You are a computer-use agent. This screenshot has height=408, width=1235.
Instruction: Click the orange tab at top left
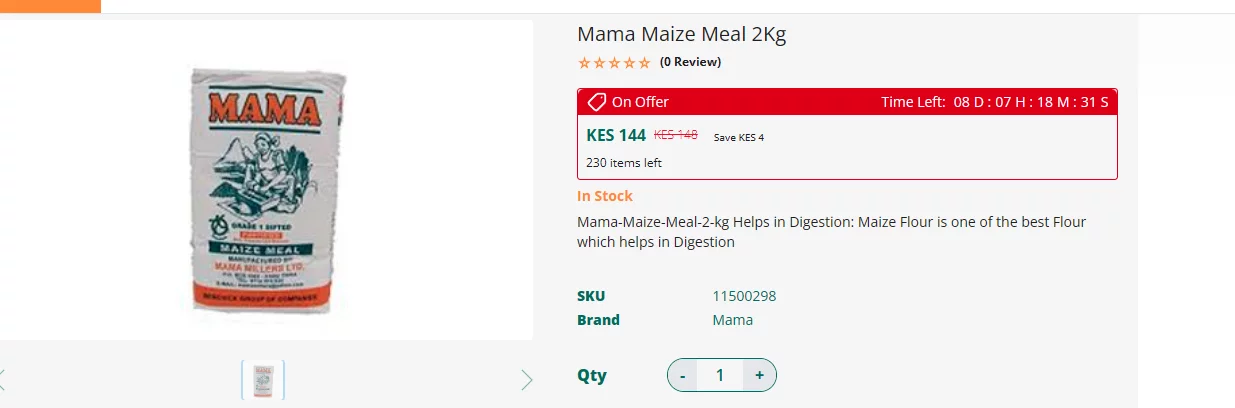(50, 6)
